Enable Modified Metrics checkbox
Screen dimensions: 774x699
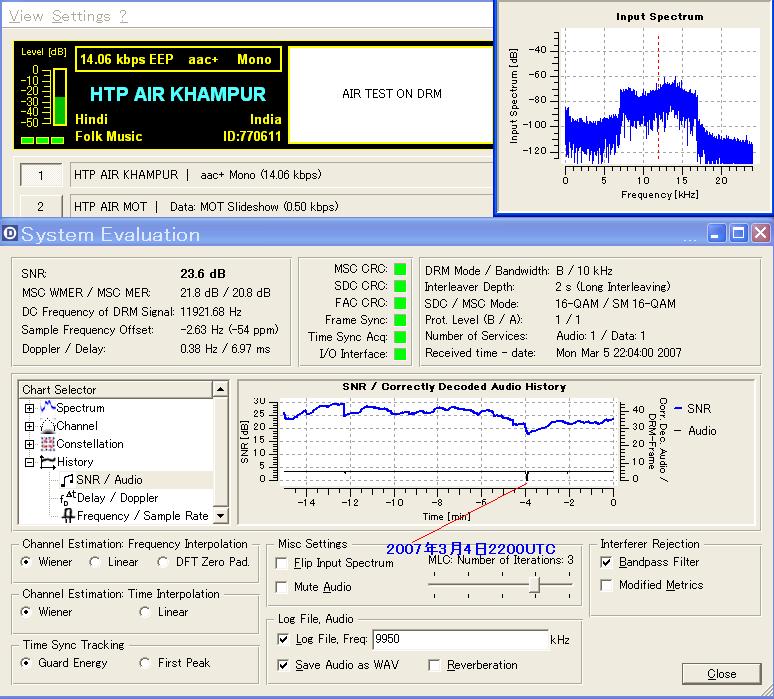(606, 585)
